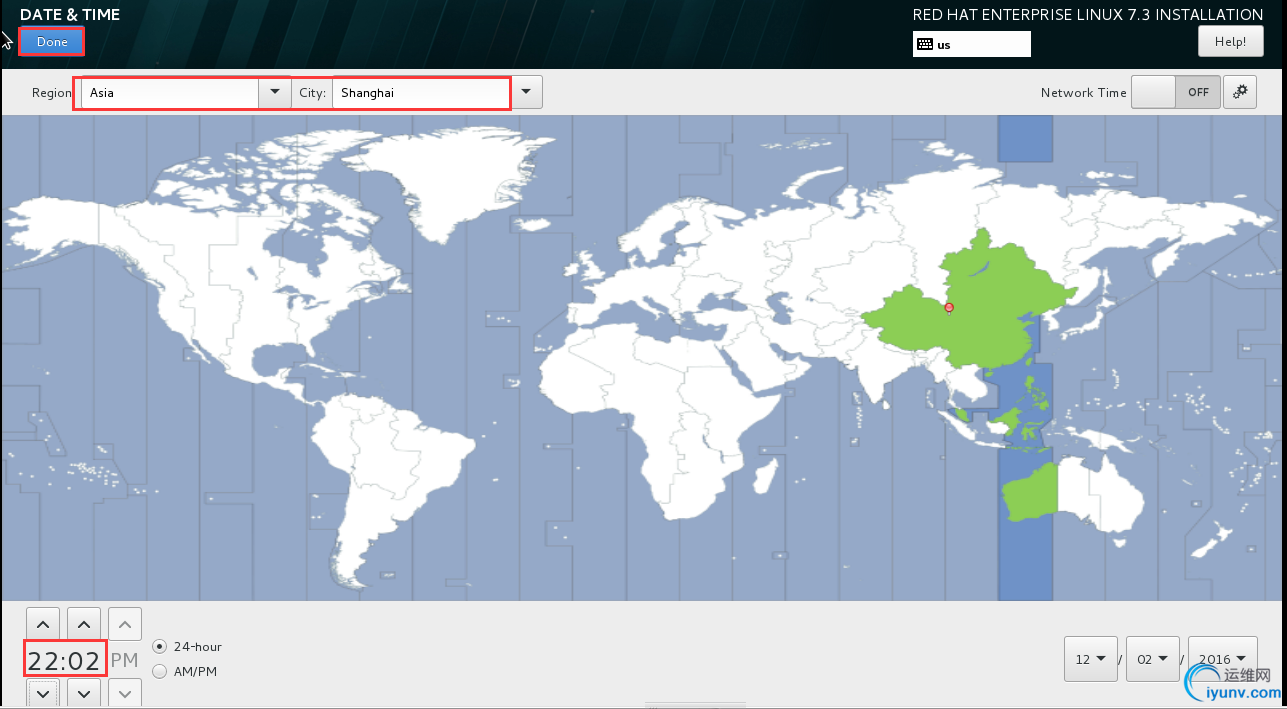The height and width of the screenshot is (709, 1287).
Task: Click the City field showing Shanghai
Action: pos(420,93)
